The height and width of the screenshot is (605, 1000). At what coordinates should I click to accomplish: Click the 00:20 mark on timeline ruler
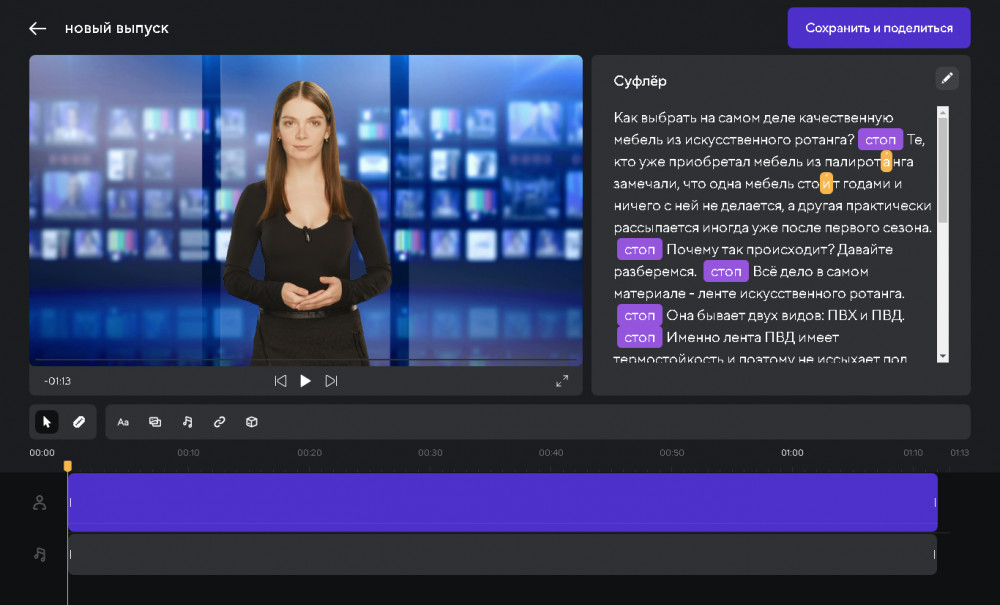(x=309, y=453)
